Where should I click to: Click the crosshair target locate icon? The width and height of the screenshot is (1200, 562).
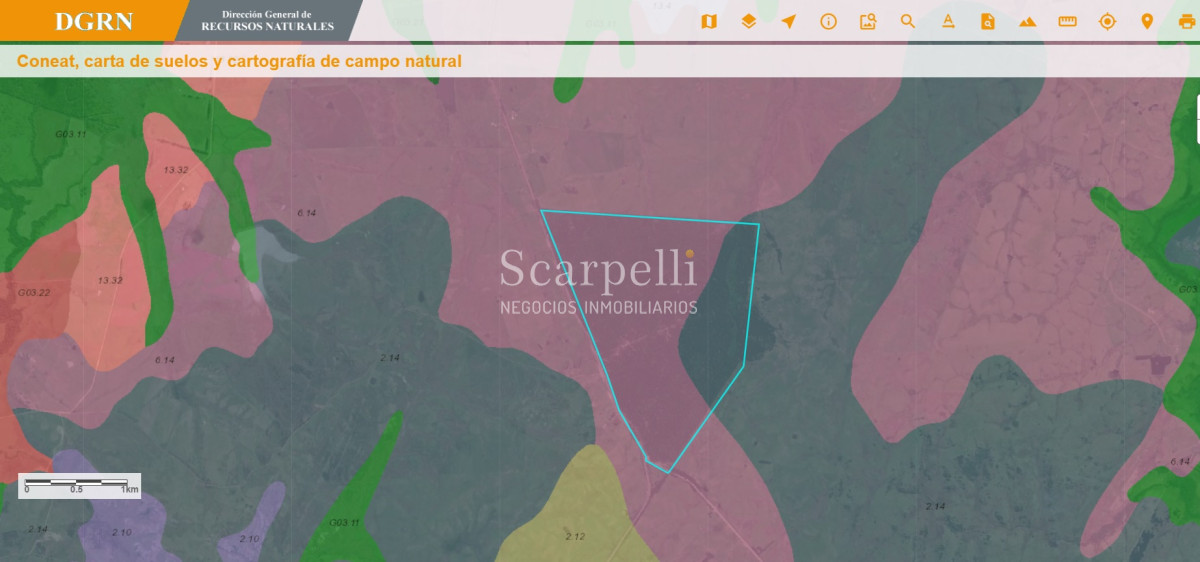click(x=1107, y=21)
